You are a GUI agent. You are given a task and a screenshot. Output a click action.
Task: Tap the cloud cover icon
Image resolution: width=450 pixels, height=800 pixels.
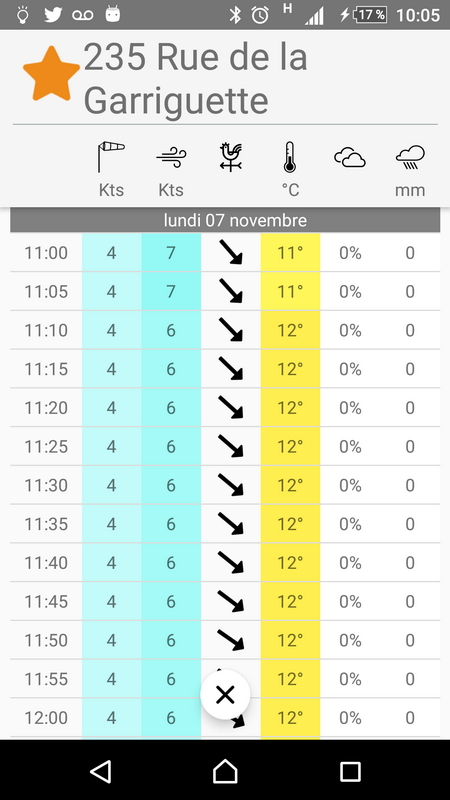[350, 157]
